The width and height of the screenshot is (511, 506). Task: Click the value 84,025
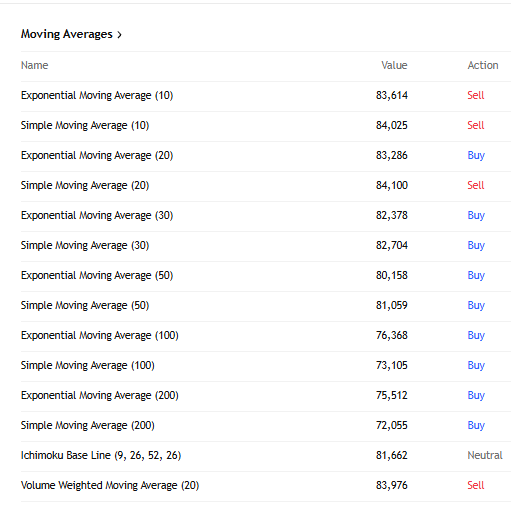[392, 125]
